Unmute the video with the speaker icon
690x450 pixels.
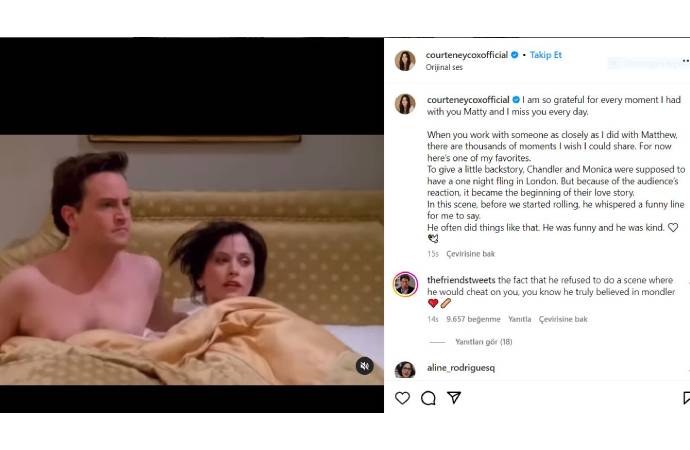tap(364, 366)
